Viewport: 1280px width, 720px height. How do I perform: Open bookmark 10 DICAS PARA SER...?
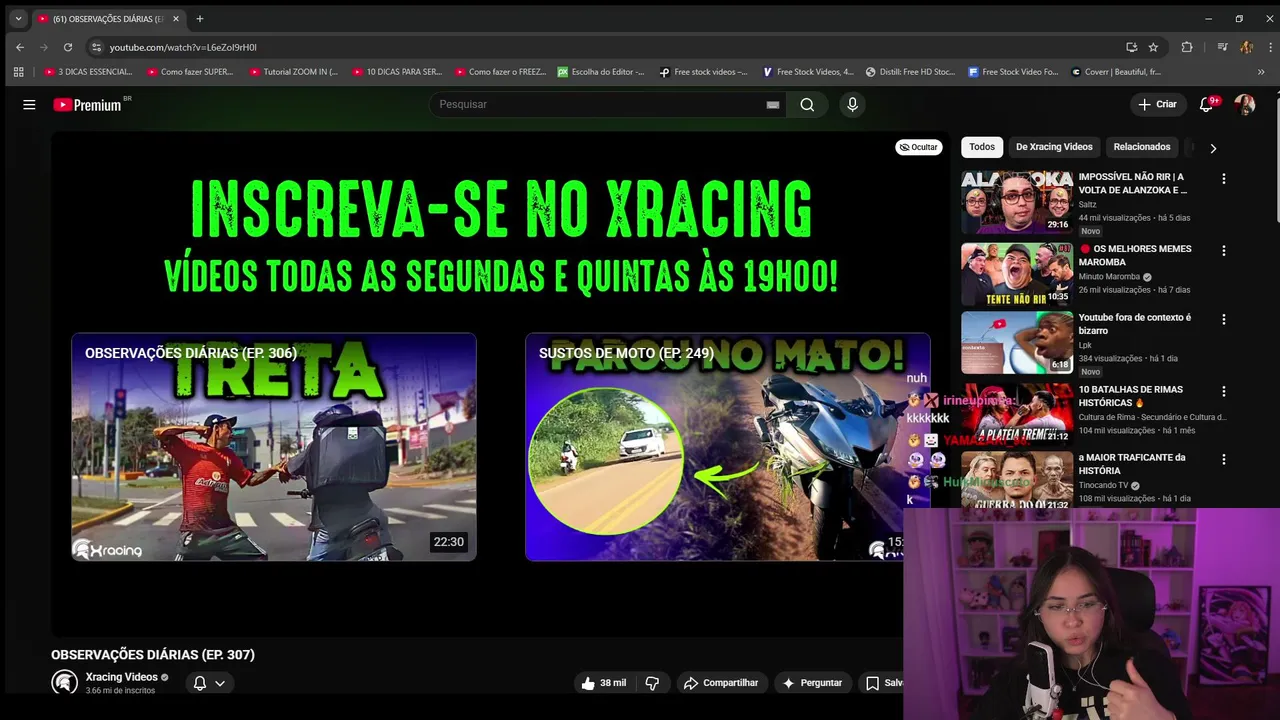pos(396,72)
